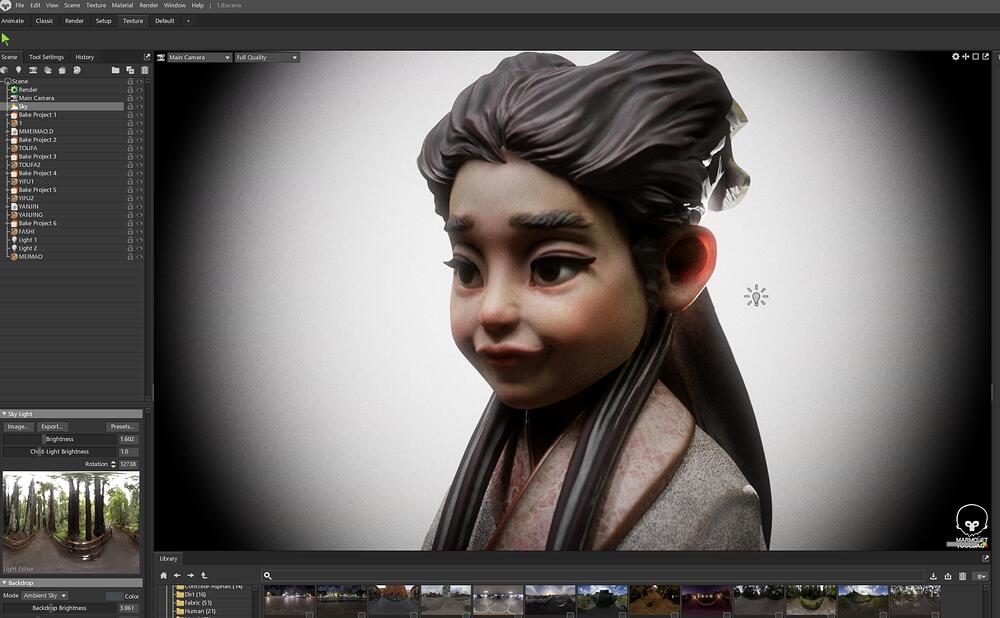Import an asset into the Library
This screenshot has width=1000, height=618.
point(933,576)
